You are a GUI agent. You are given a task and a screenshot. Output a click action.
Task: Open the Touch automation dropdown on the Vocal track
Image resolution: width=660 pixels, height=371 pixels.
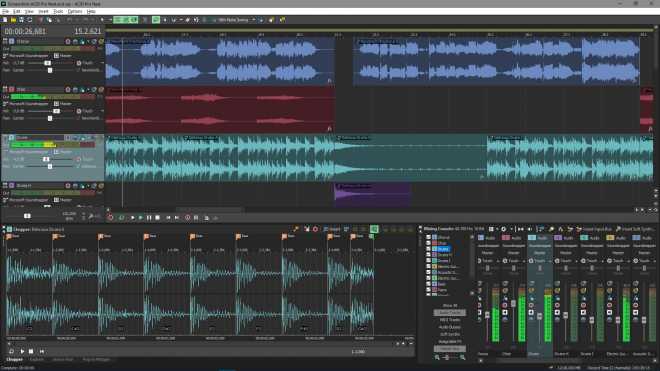coord(90,63)
